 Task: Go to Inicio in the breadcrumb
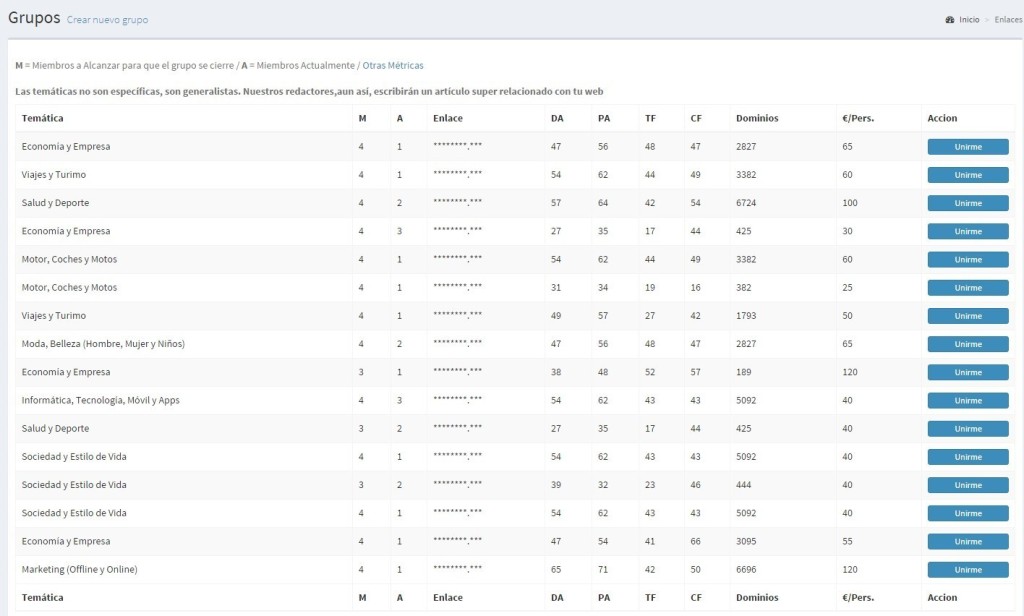969,20
